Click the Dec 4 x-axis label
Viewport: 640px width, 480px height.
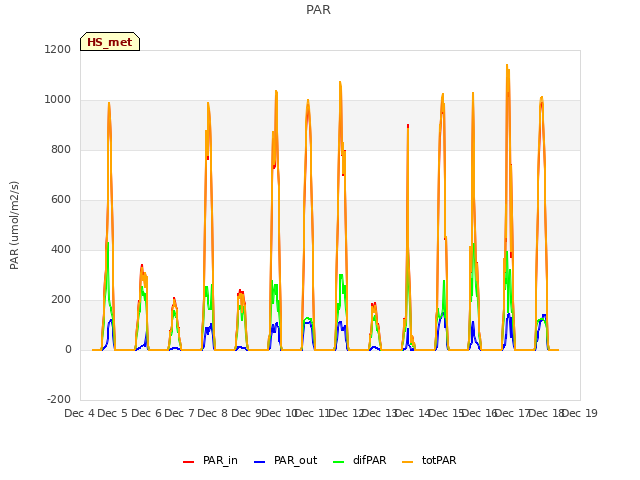click(x=79, y=413)
